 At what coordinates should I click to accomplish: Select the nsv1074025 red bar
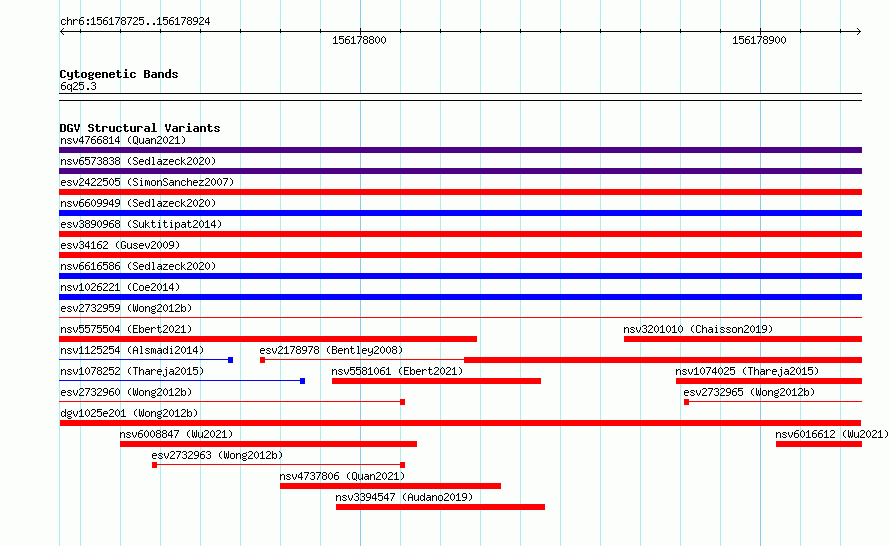click(x=769, y=381)
